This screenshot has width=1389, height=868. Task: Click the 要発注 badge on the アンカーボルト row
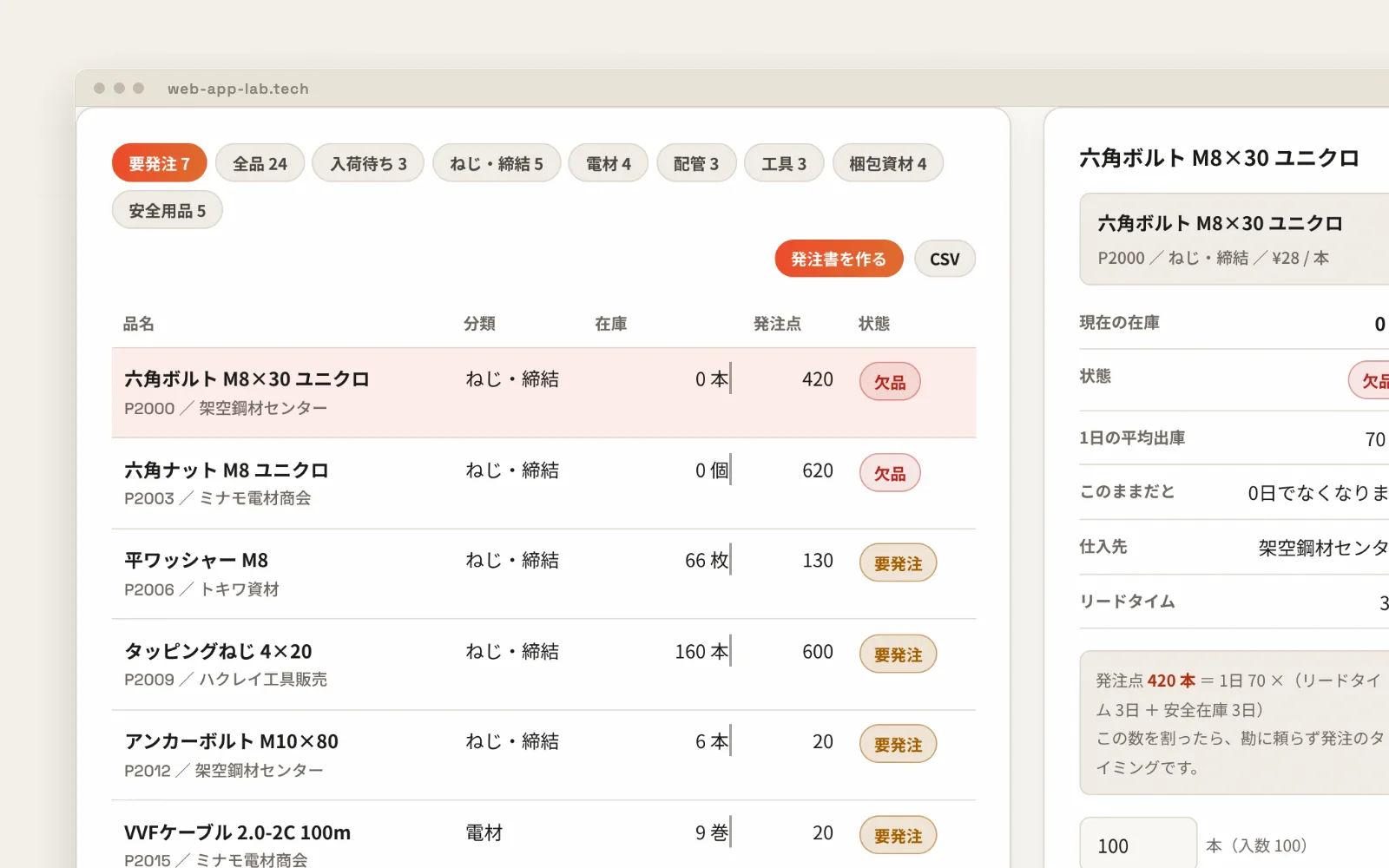[x=899, y=745]
